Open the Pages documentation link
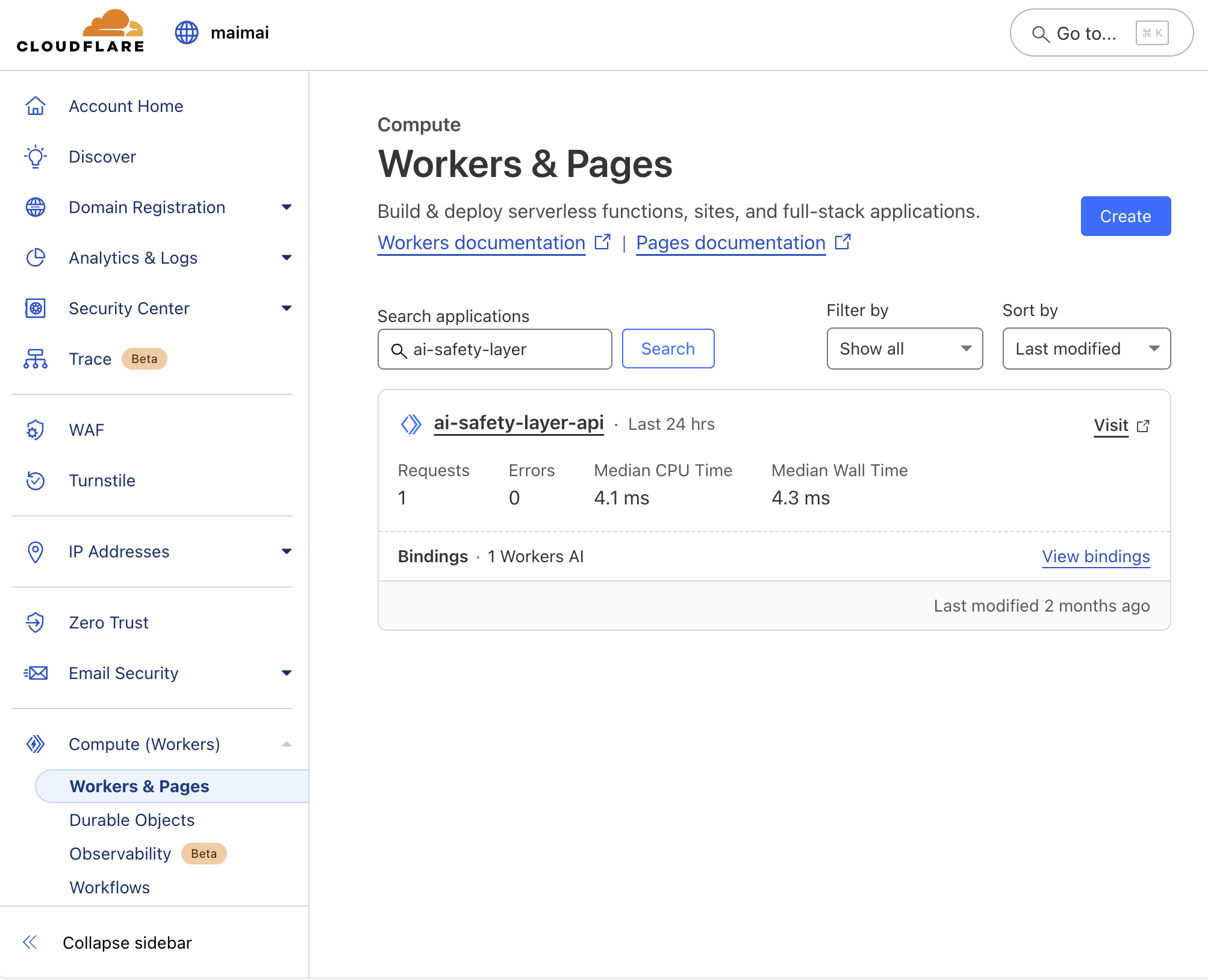Image resolution: width=1208 pixels, height=980 pixels. tap(730, 243)
